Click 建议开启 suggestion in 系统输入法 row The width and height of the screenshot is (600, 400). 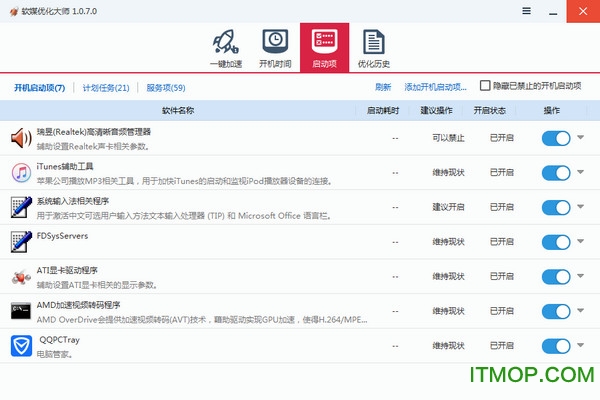tap(448, 207)
